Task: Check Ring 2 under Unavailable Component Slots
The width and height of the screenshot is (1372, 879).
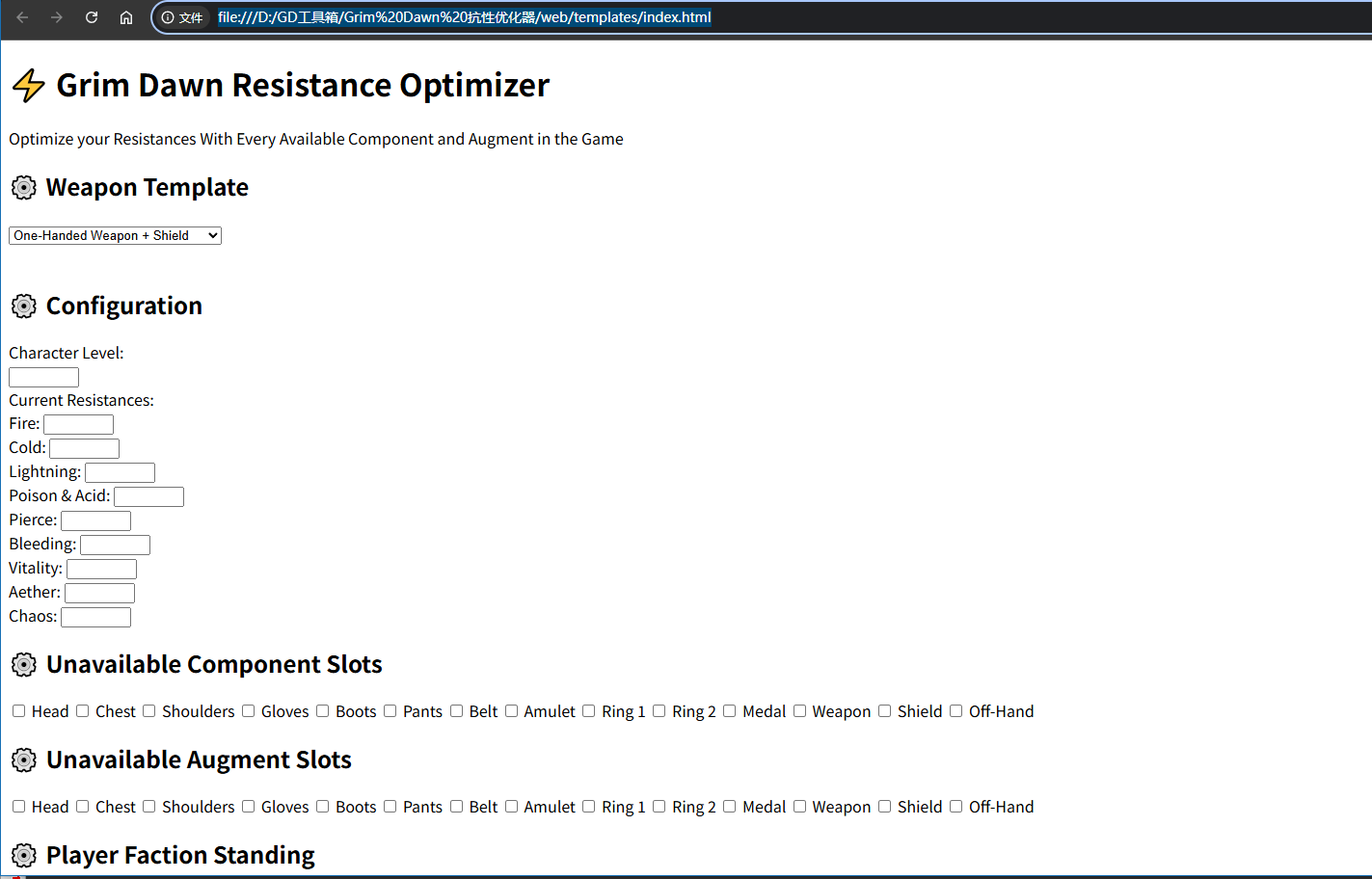Action: (659, 711)
